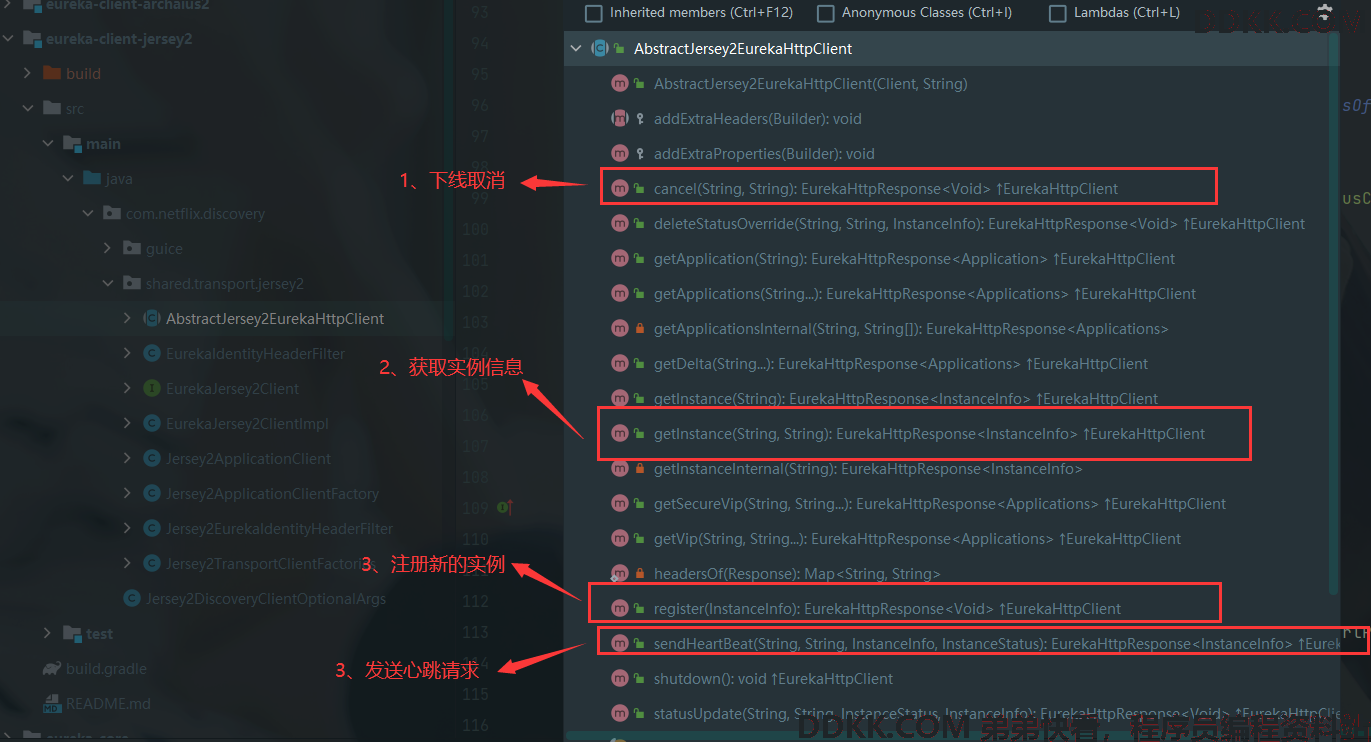Click the method icon beside getSecureVip
1371x742 pixels.
point(619,504)
